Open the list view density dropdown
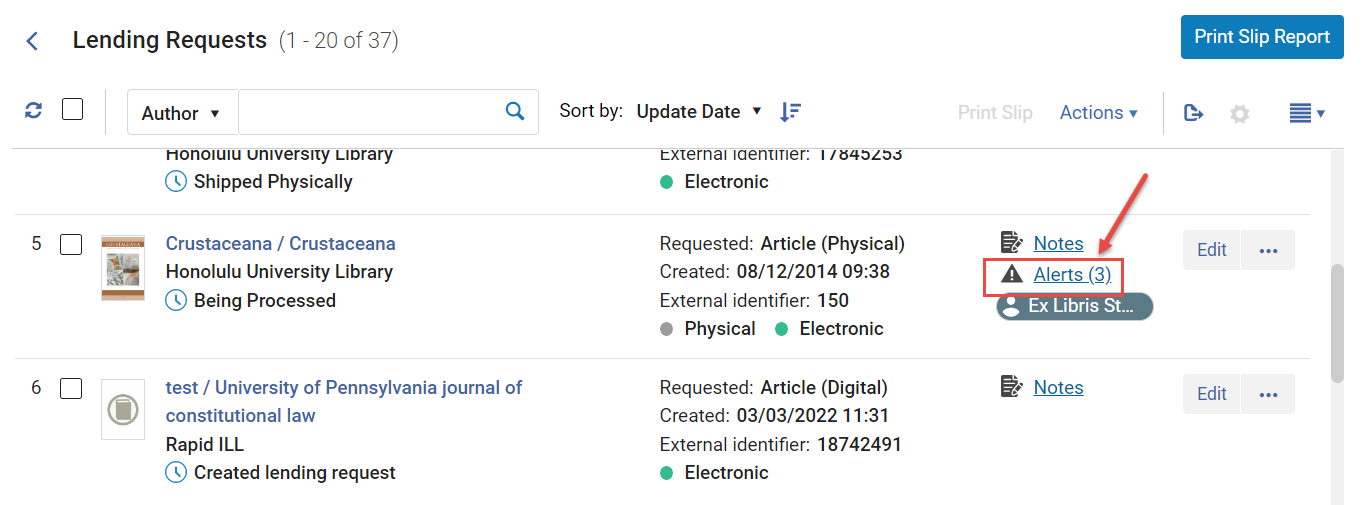Screen dimensions: 1362x505 [x=1307, y=113]
